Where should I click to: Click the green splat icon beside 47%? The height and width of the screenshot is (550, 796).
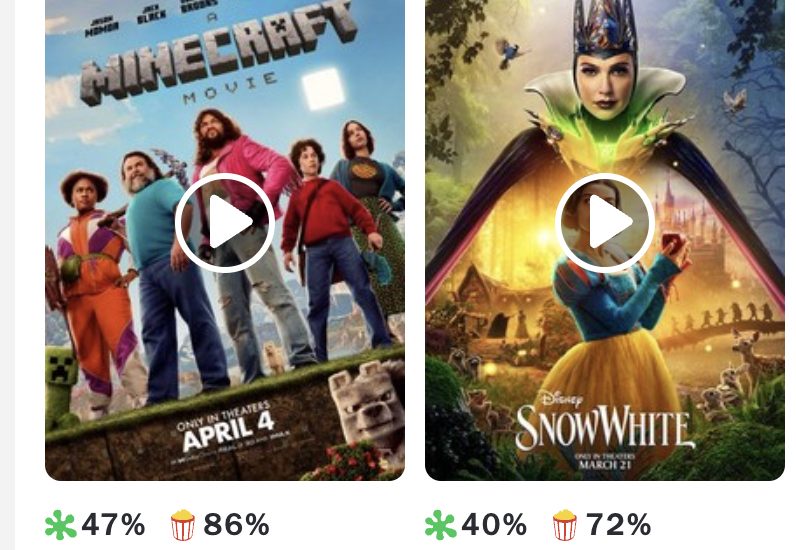(60, 525)
